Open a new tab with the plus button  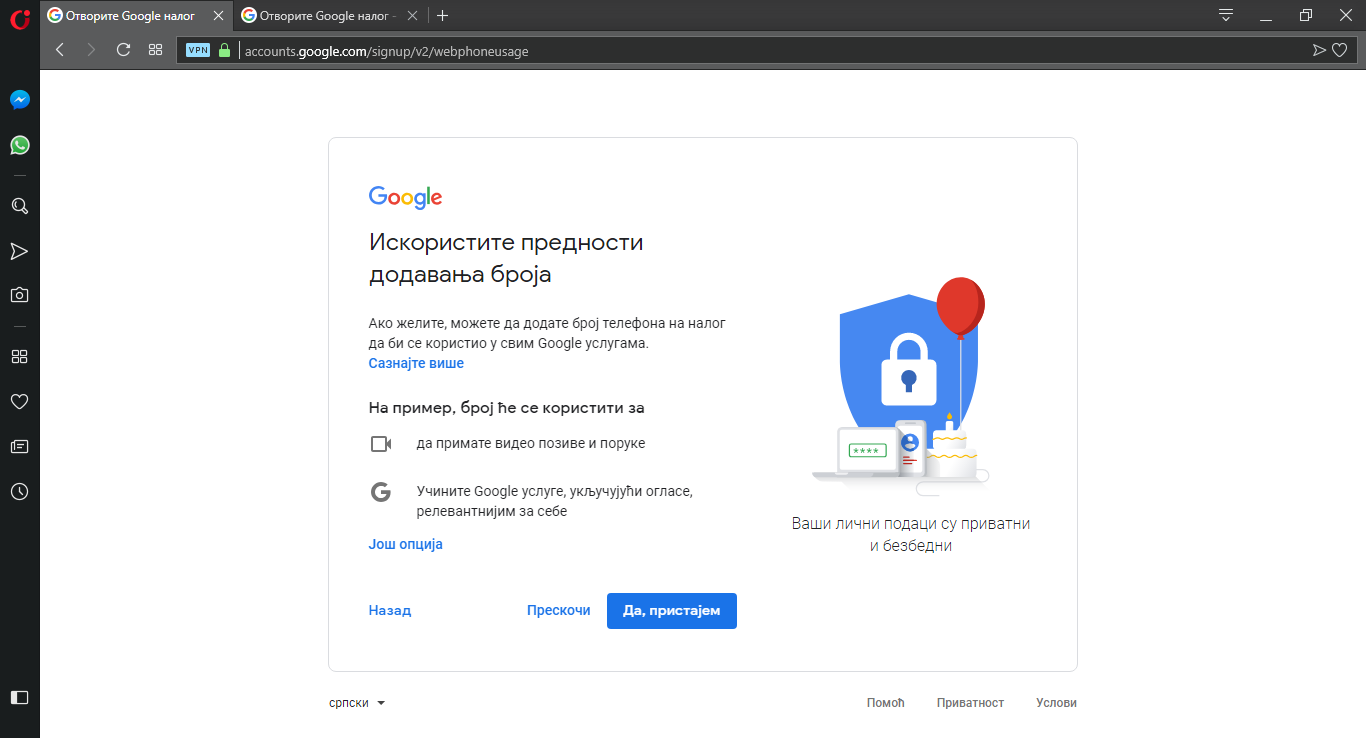[442, 15]
